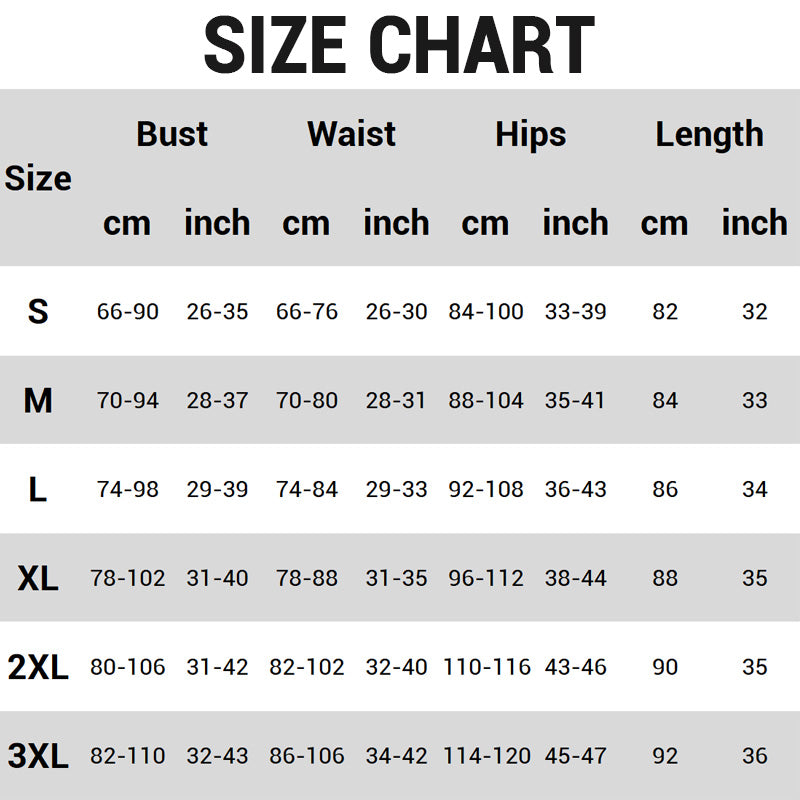Select the XL size row label
This screenshot has width=800, height=800.
coord(38,578)
